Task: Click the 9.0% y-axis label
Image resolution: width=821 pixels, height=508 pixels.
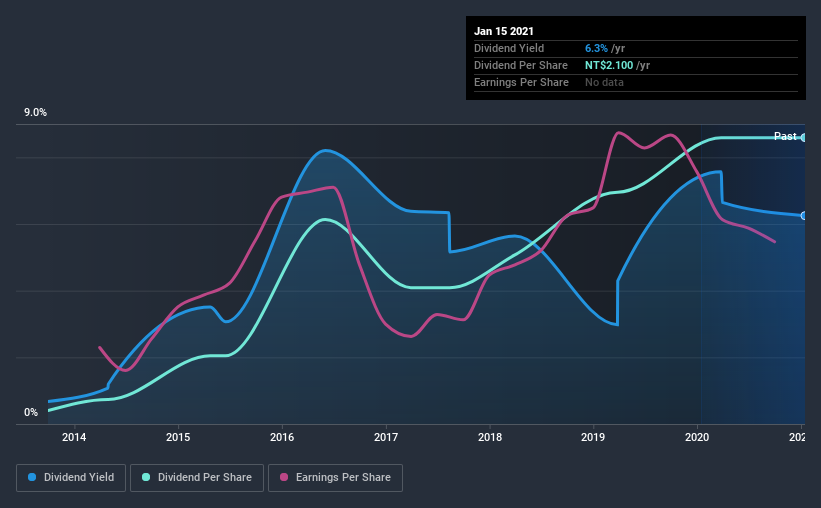Action: click(x=35, y=113)
